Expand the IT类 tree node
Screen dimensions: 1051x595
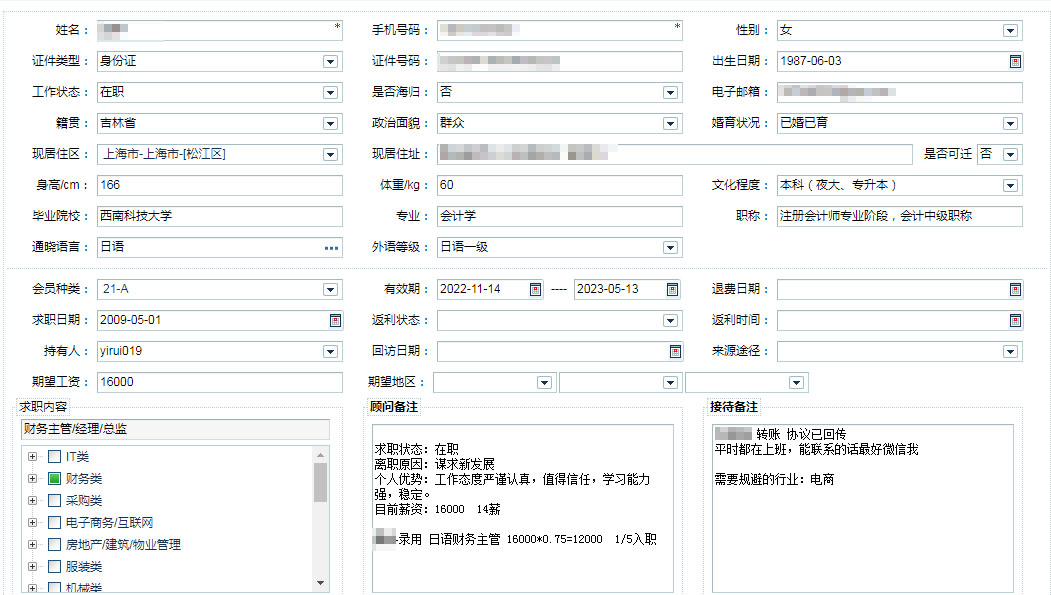pos(32,457)
